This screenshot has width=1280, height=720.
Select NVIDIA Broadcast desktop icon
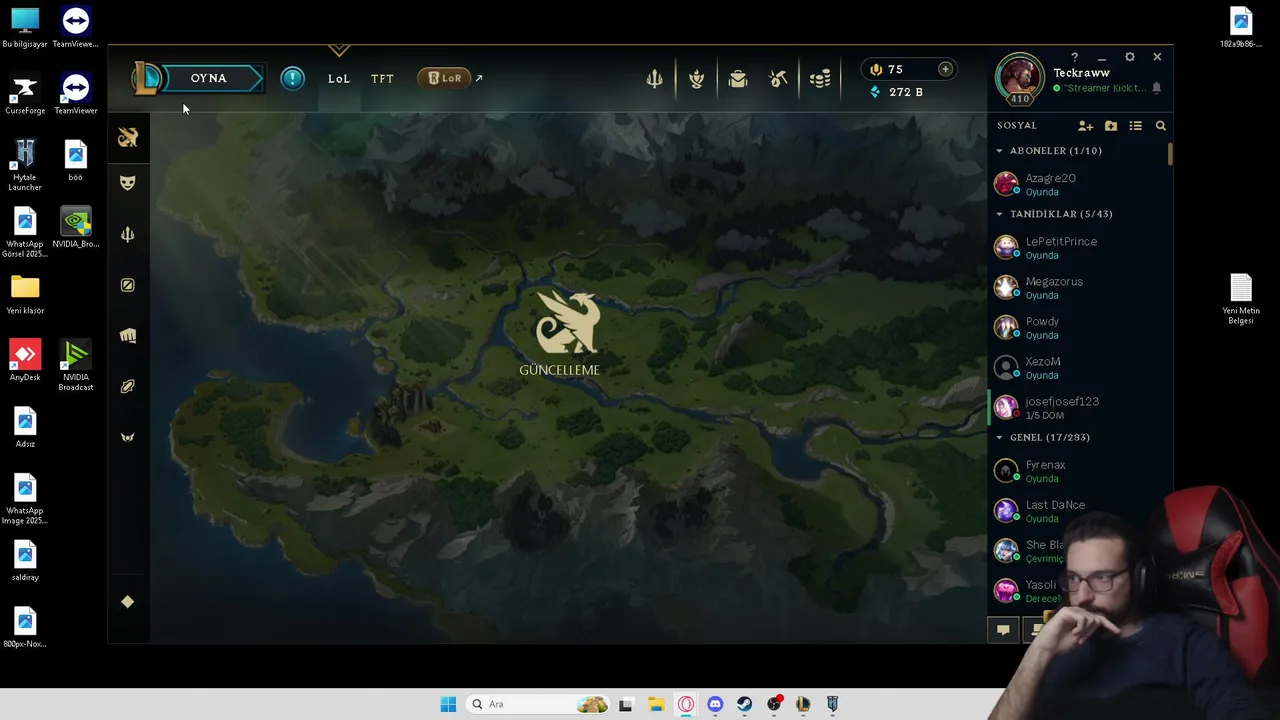point(76,365)
